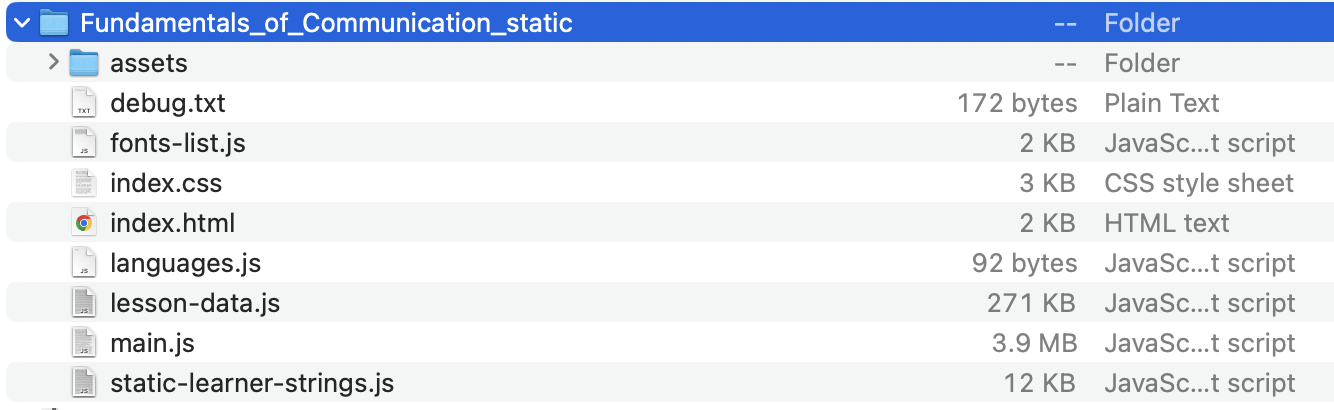Click the static-learner-strings.js file icon
1334x410 pixels.
point(84,383)
